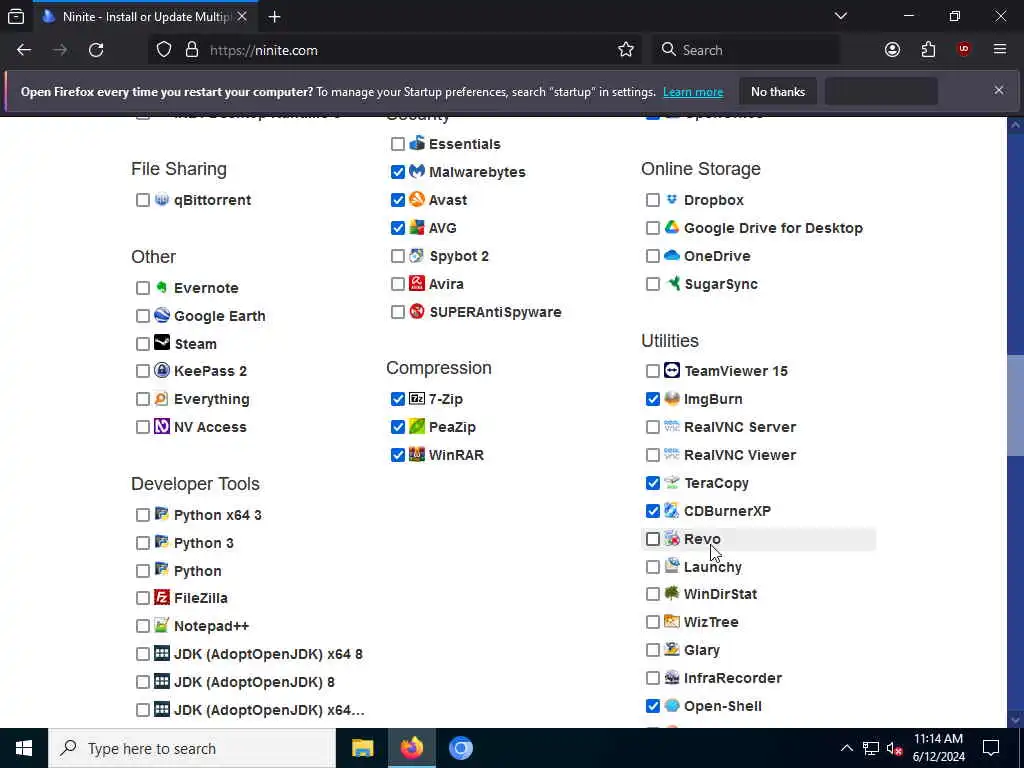Select the Ninite browser tab

pyautogui.click(x=145, y=17)
